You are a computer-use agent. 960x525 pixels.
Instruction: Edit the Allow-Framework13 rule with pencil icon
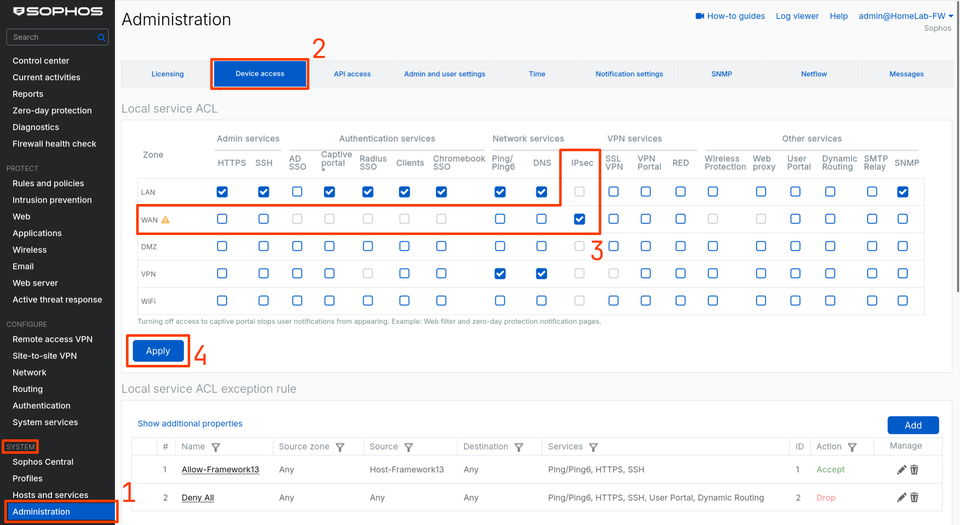coord(901,469)
